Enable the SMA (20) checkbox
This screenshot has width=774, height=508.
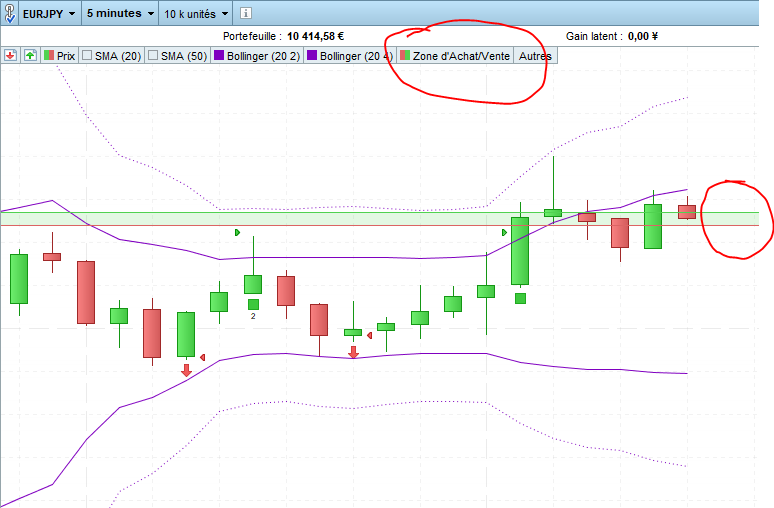click(x=87, y=55)
